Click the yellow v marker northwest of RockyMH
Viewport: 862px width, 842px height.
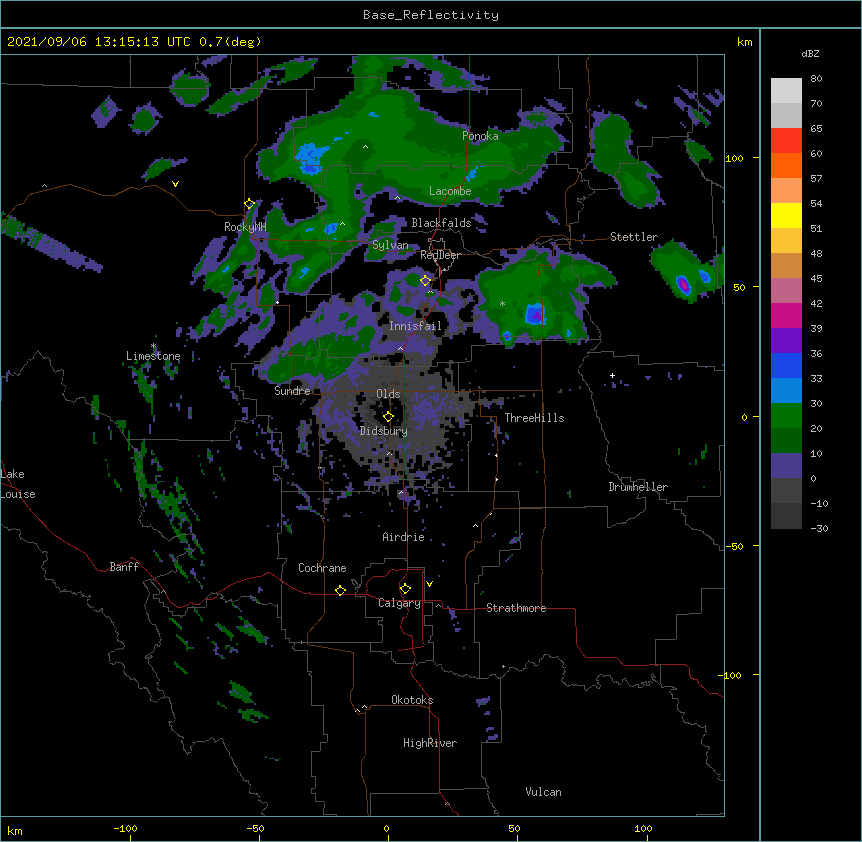pos(175,184)
